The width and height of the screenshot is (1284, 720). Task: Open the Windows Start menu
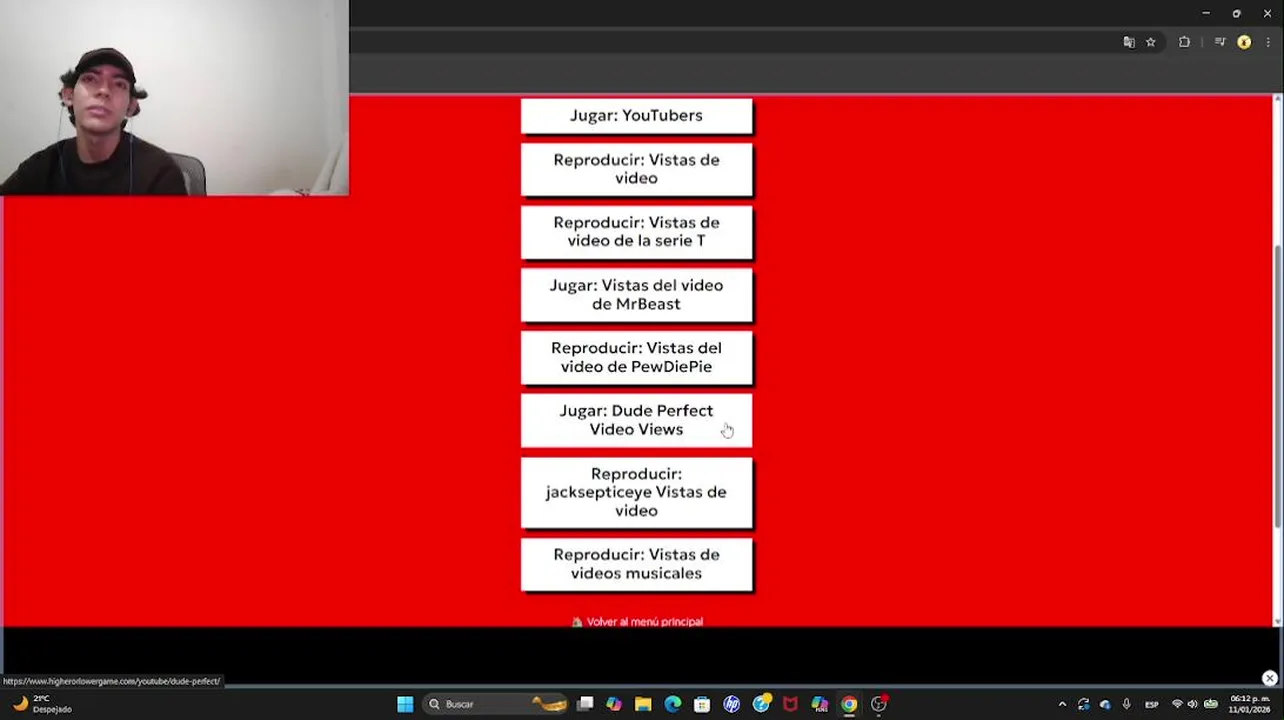(x=405, y=704)
